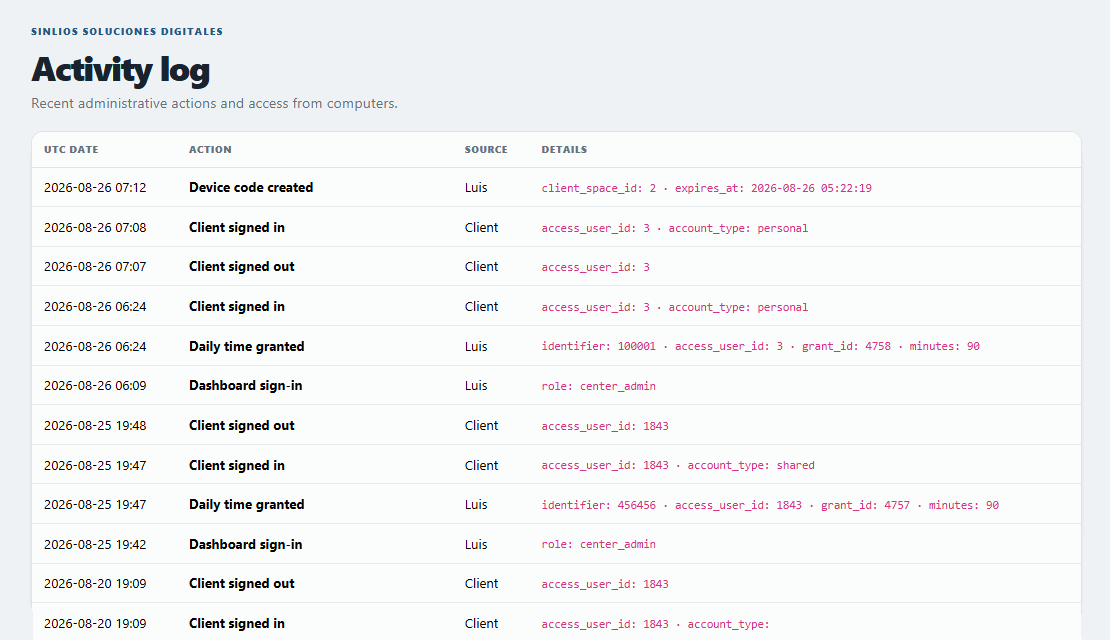Select the SINLIOS SOLUCIONES DIGITALES label
1110x640 pixels.
(127, 31)
